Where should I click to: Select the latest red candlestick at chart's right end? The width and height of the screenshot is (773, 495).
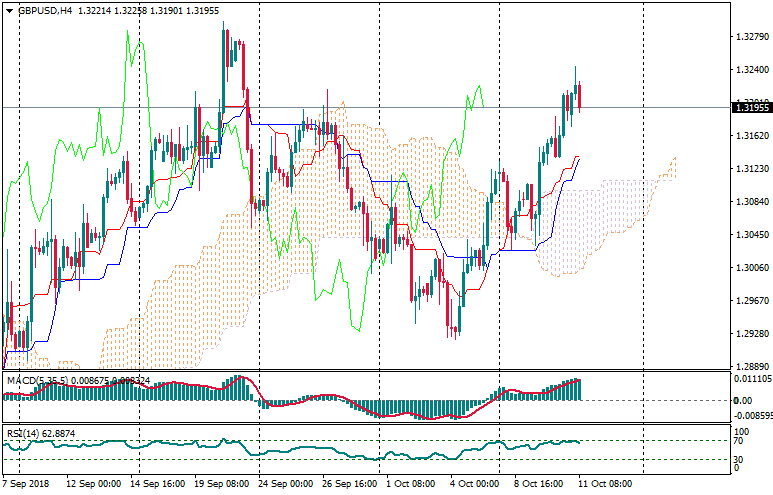(579, 96)
